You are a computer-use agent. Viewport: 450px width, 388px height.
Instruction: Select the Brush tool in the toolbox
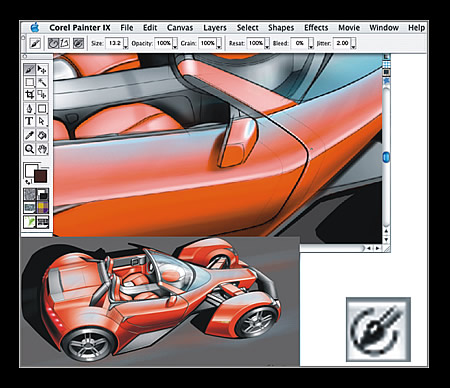pos(29,70)
